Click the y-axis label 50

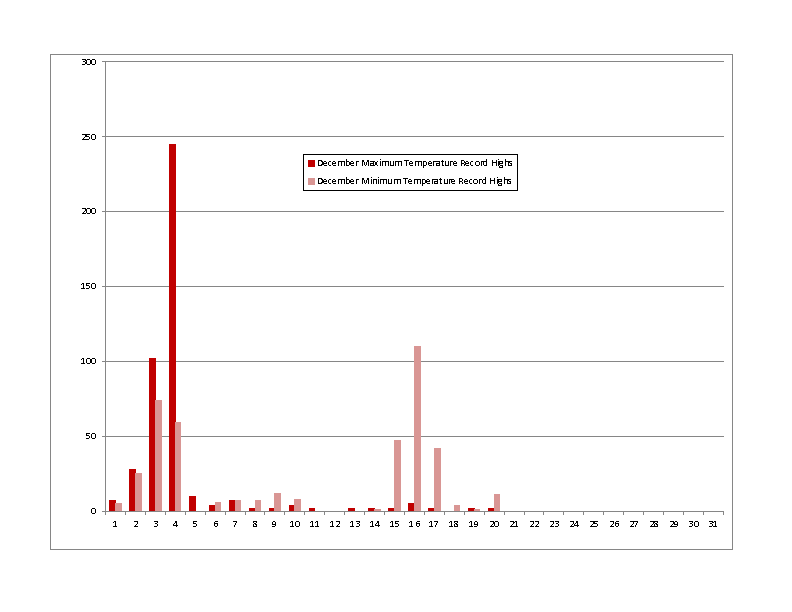click(x=91, y=436)
